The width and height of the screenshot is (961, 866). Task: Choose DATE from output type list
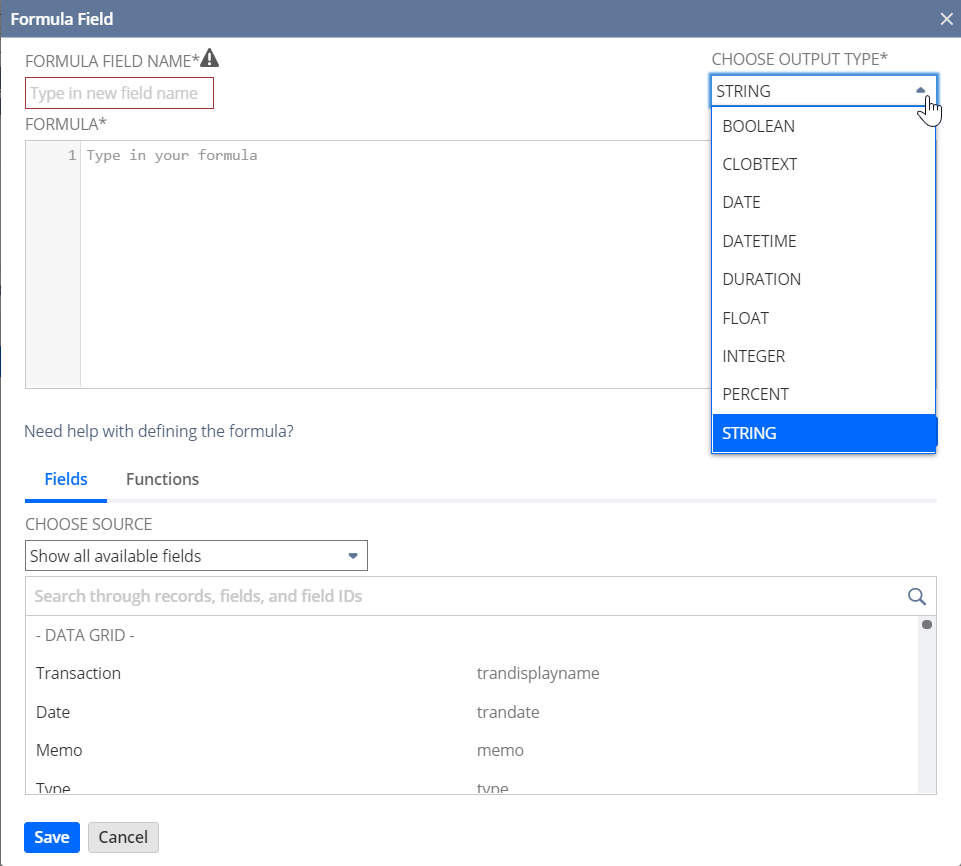click(x=824, y=202)
